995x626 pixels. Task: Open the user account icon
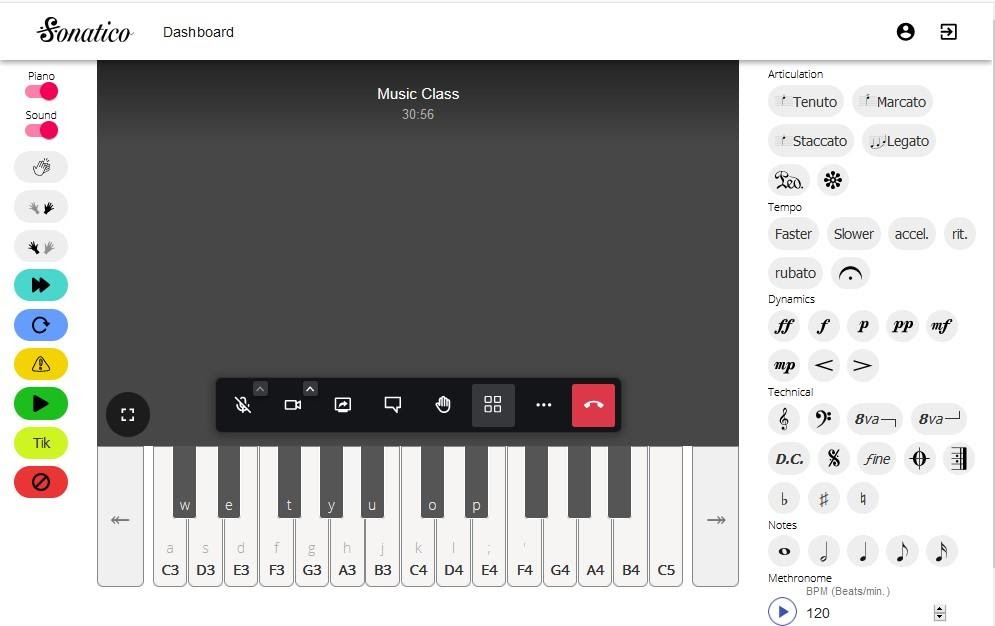tap(906, 32)
